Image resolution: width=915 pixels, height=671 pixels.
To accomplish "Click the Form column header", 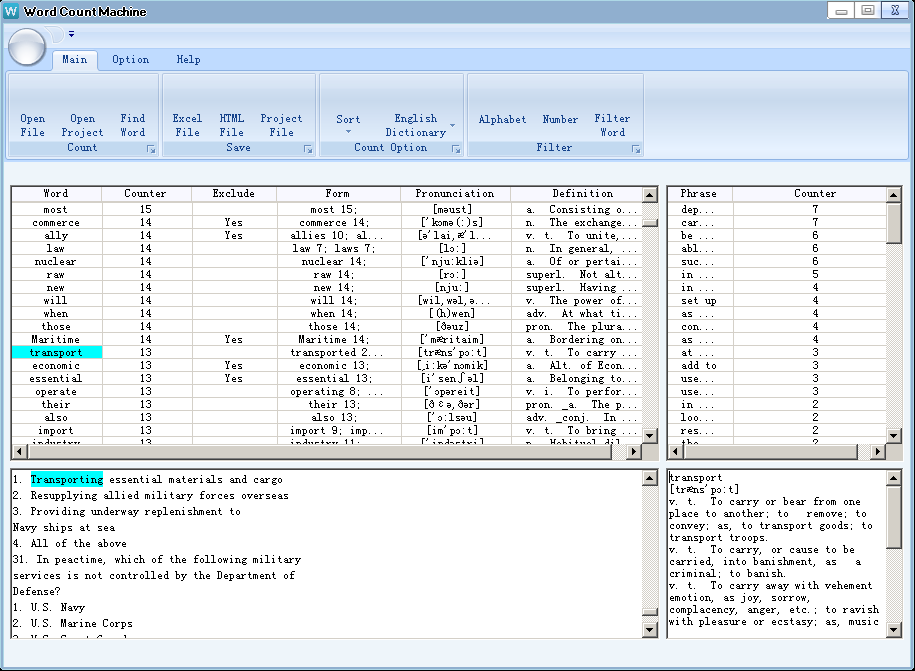I will pos(338,194).
